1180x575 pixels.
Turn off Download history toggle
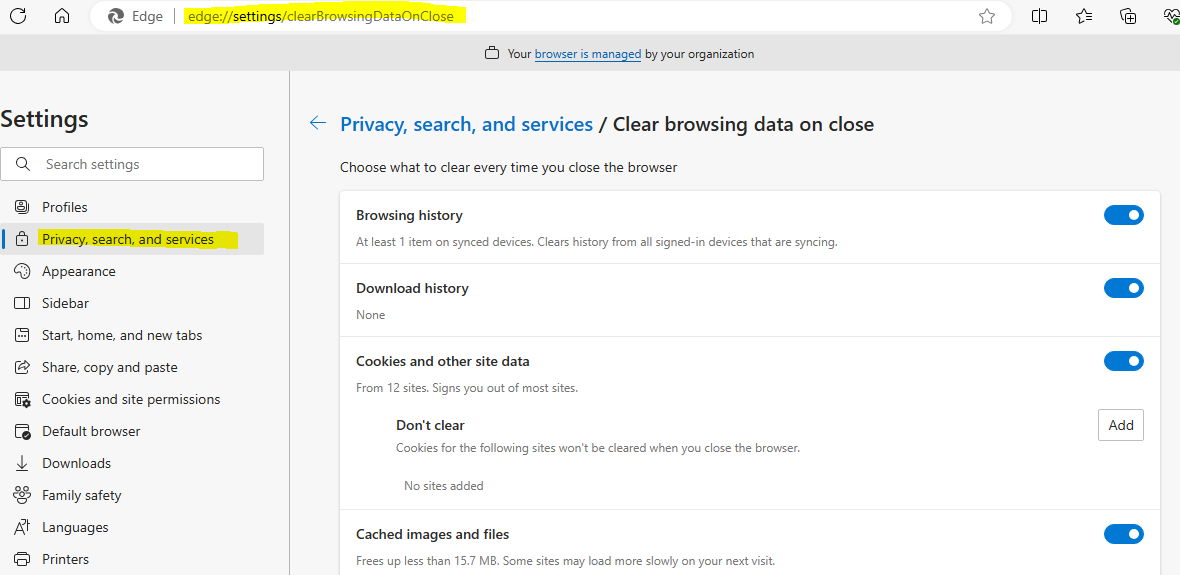(1124, 288)
